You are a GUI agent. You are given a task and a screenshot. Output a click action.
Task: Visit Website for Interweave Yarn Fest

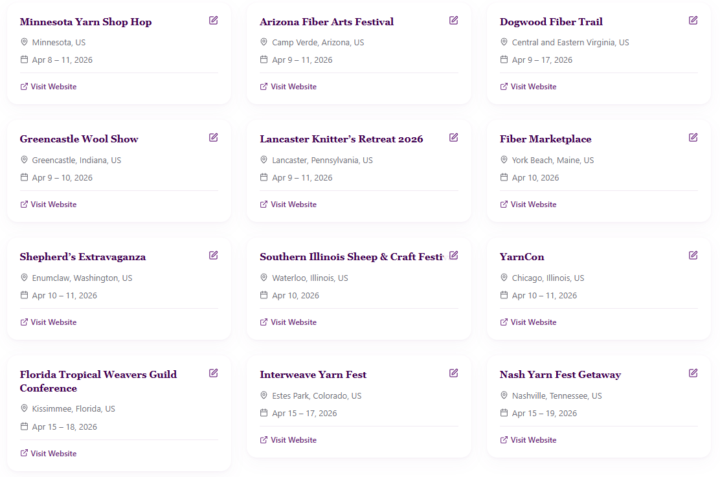[288, 440]
